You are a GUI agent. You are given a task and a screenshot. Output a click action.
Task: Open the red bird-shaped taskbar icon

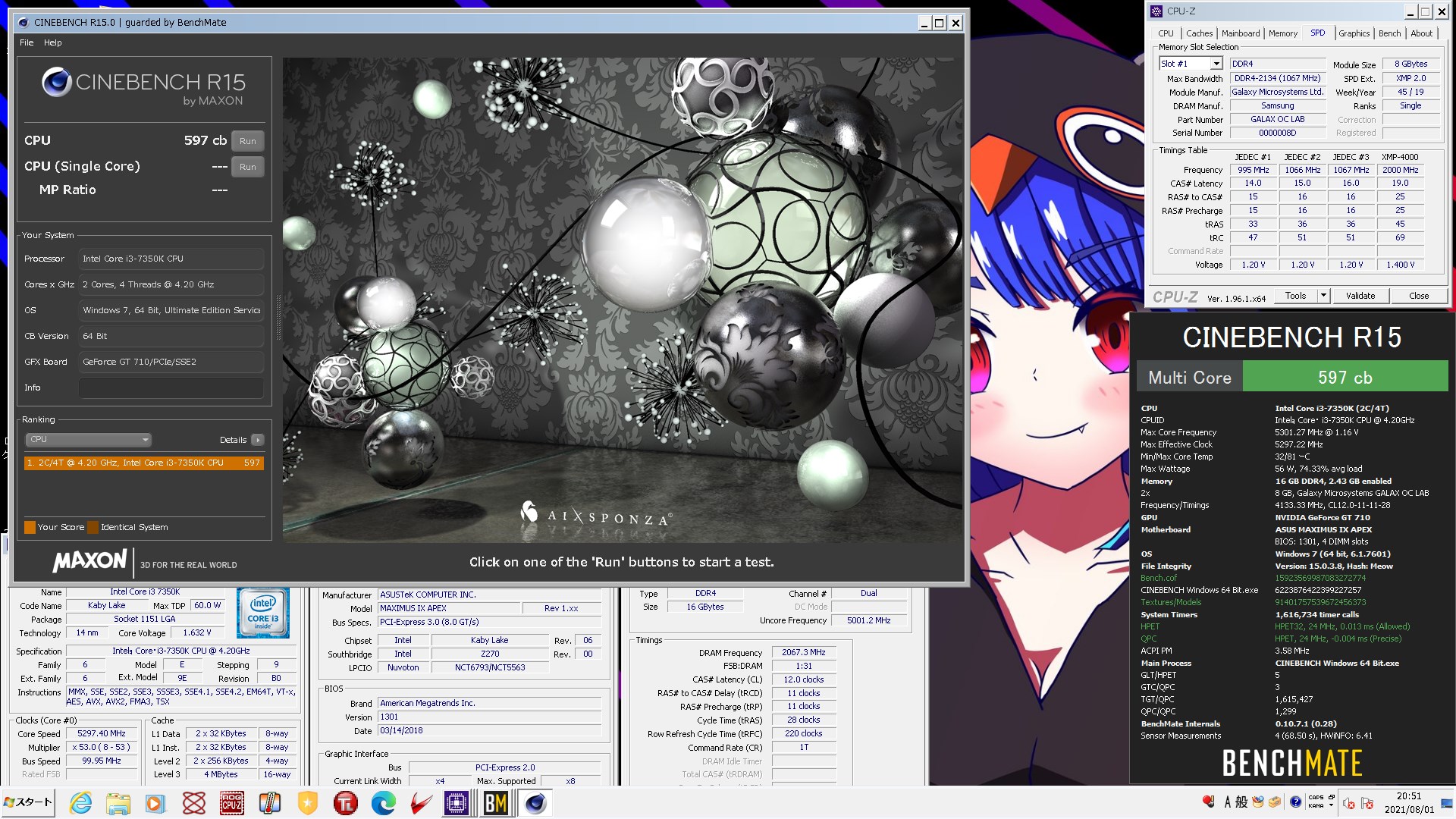(422, 803)
